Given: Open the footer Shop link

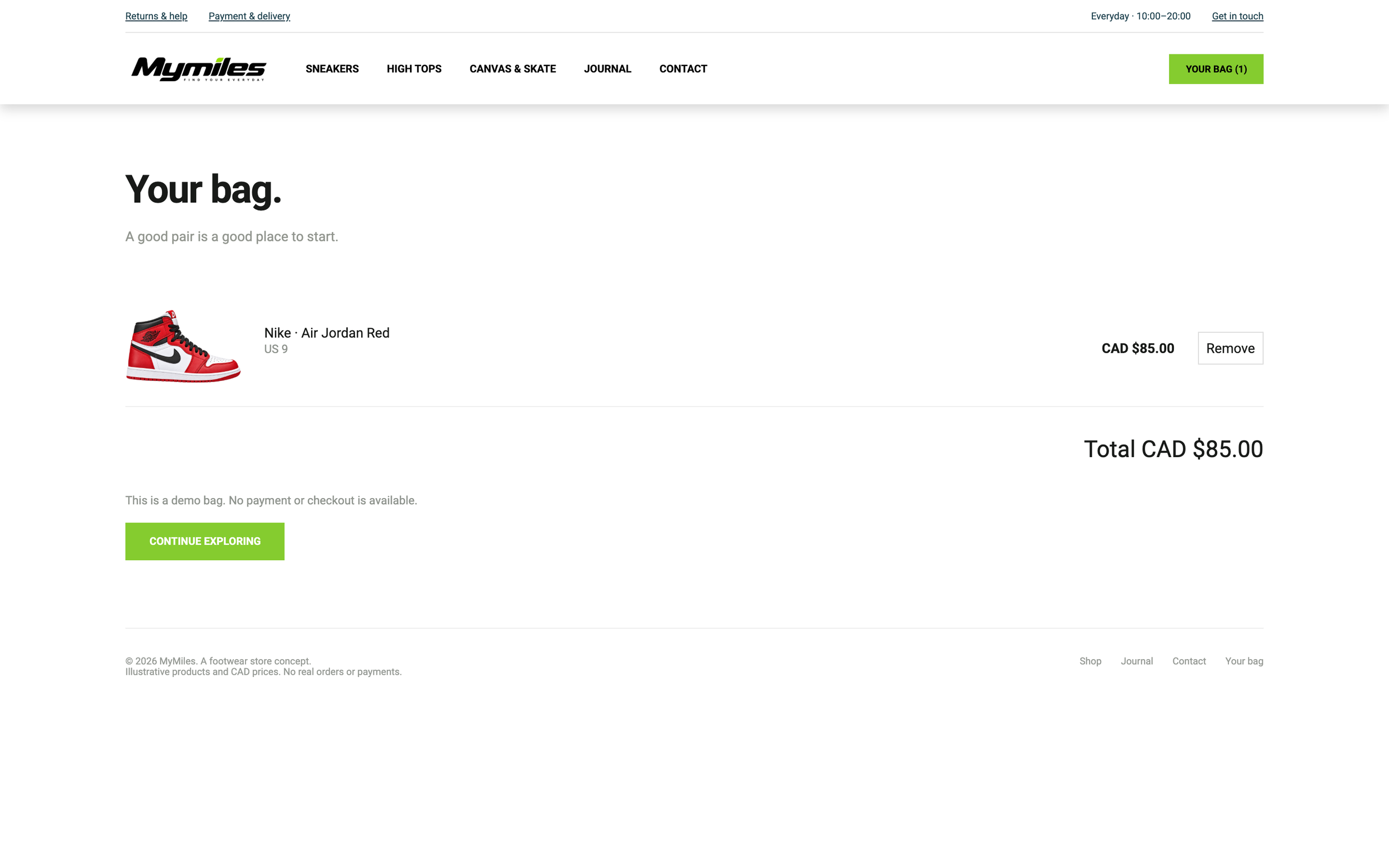Looking at the screenshot, I should 1091,661.
